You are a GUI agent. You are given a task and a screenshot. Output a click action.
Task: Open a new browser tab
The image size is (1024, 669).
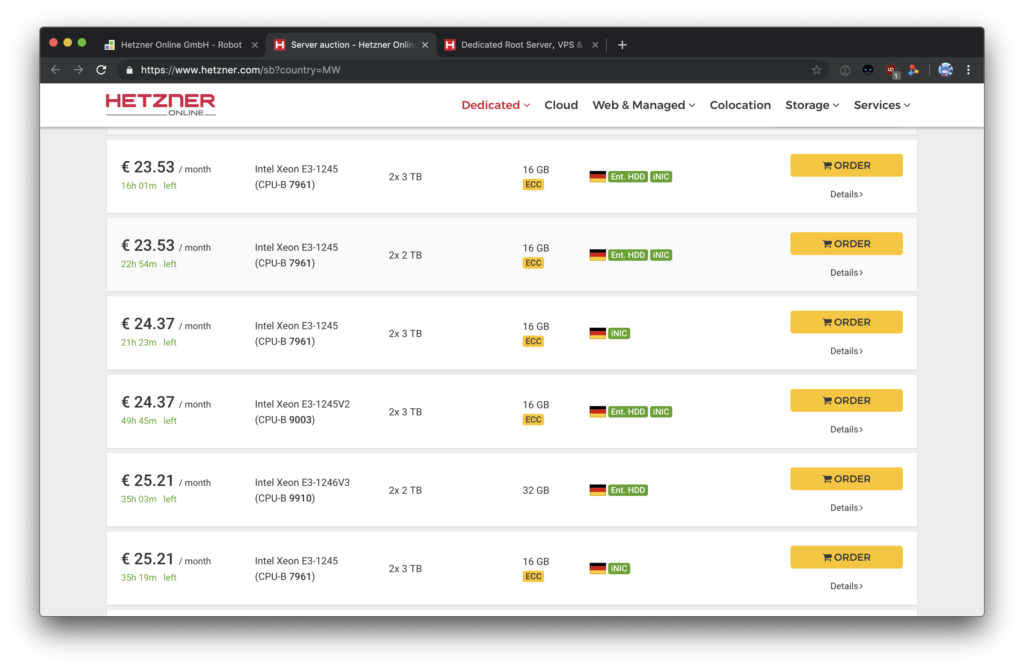tap(622, 44)
